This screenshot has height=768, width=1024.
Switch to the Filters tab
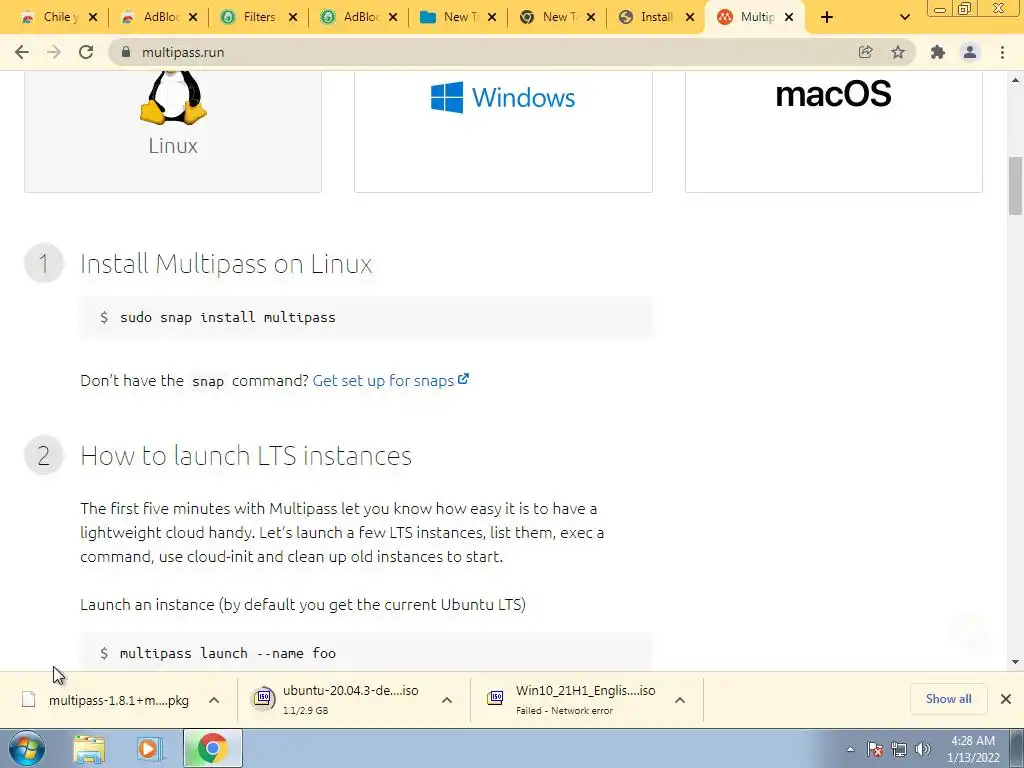point(249,17)
